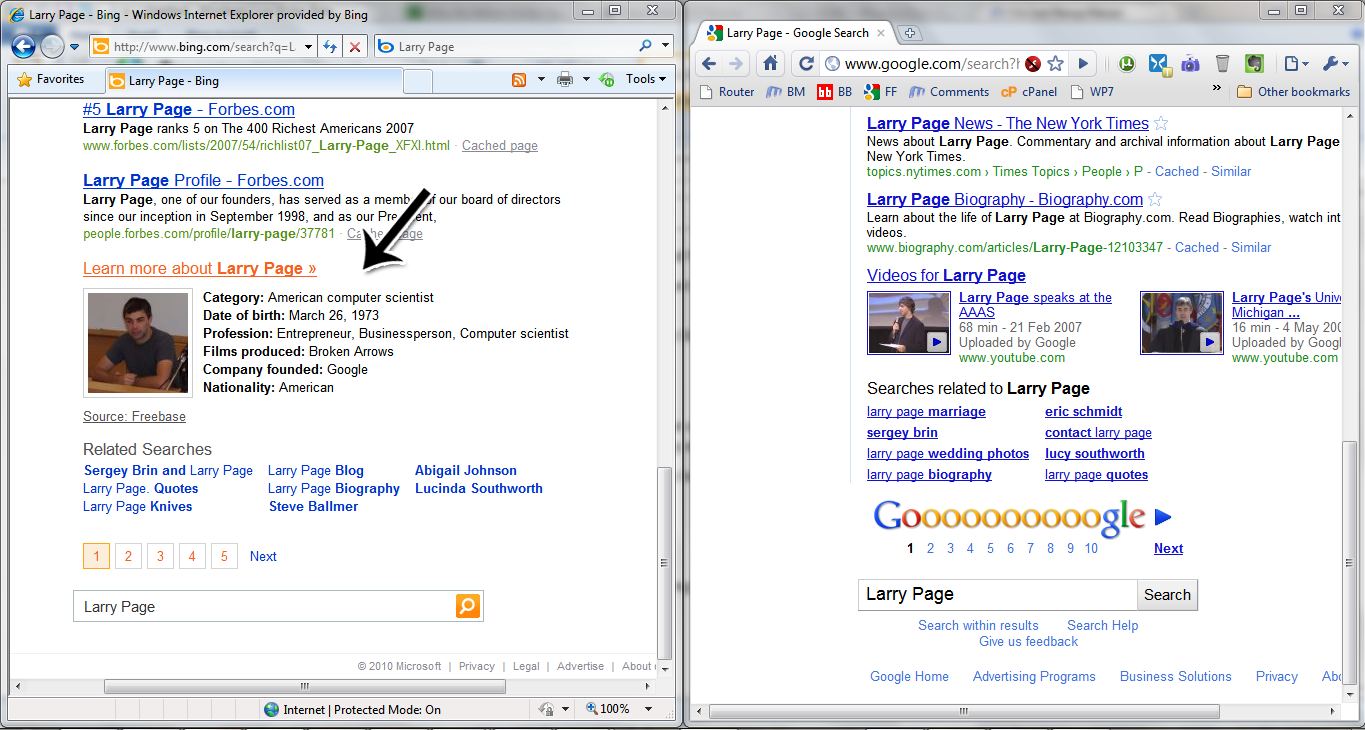Click Internet | Protected Mode: On status text
The image size is (1365, 730).
pos(362,709)
